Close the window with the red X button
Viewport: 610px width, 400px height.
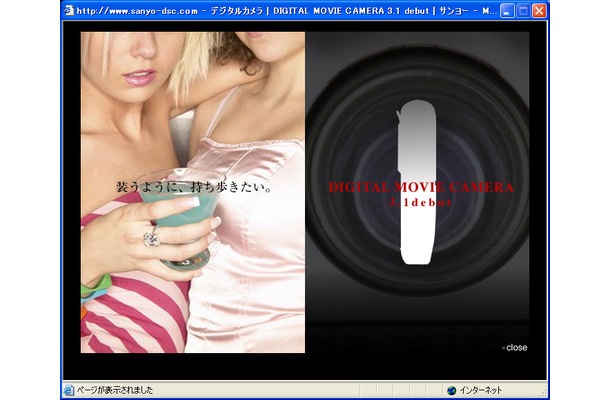[x=539, y=11]
